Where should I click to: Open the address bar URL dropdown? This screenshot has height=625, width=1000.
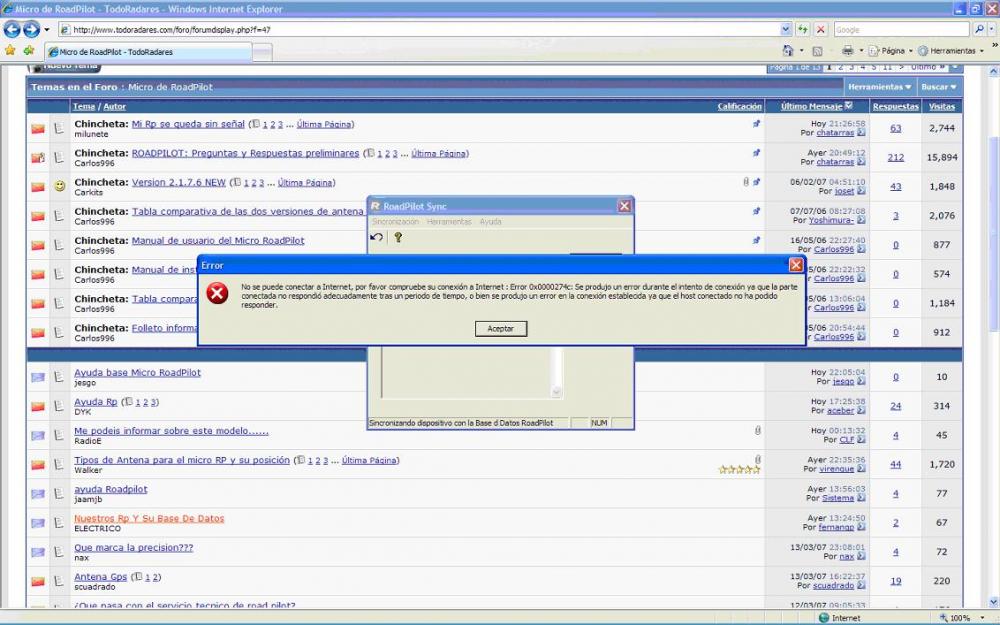pos(785,30)
